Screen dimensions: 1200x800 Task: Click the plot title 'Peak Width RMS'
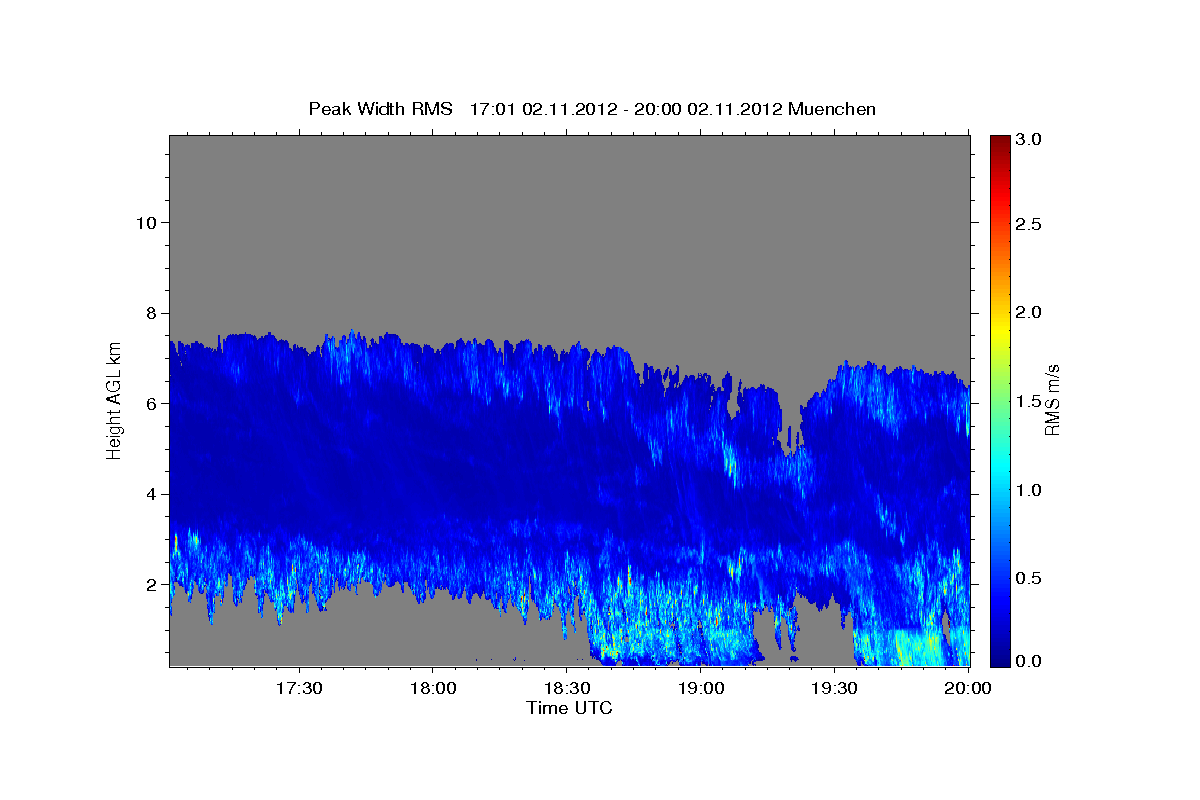click(380, 109)
